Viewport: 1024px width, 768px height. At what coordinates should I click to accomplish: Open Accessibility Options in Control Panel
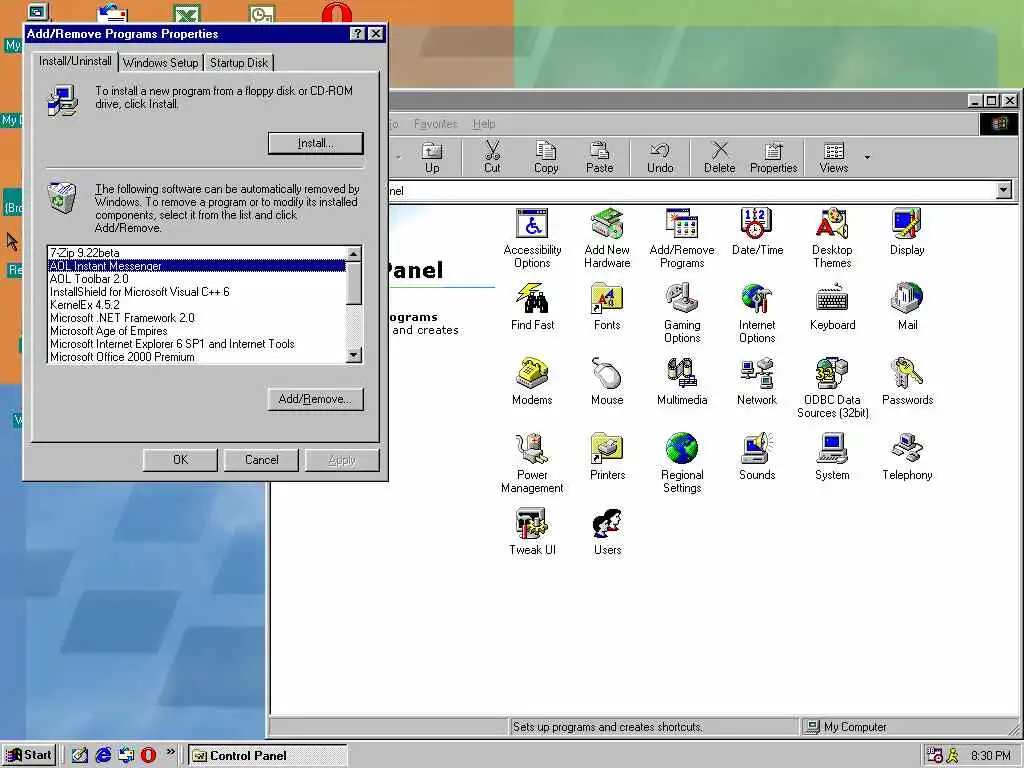tap(532, 238)
